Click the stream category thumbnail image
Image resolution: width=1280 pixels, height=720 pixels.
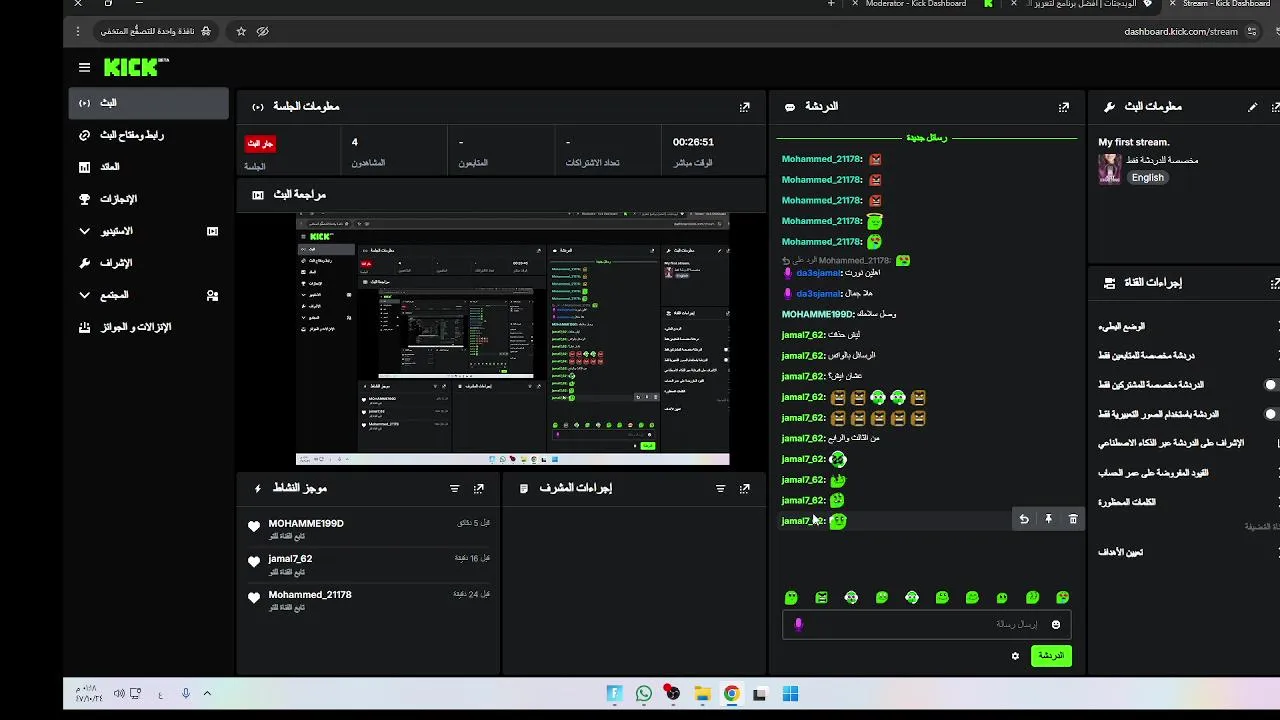pos(1109,169)
